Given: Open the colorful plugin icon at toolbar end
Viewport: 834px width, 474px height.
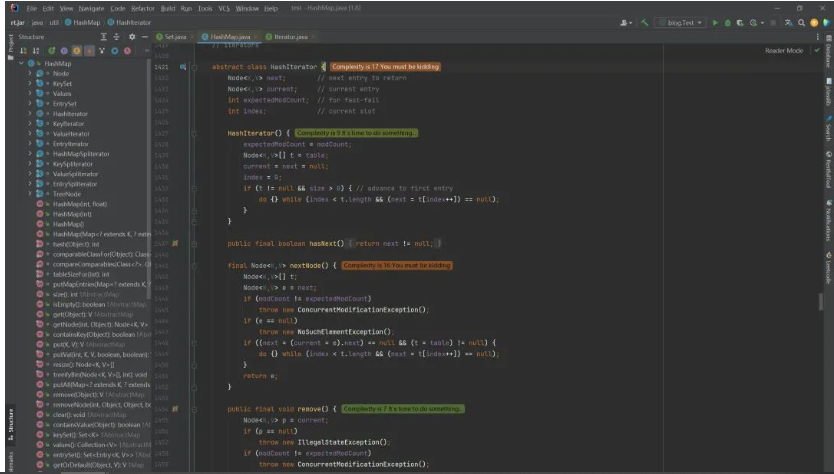Looking at the screenshot, I should (x=827, y=23).
